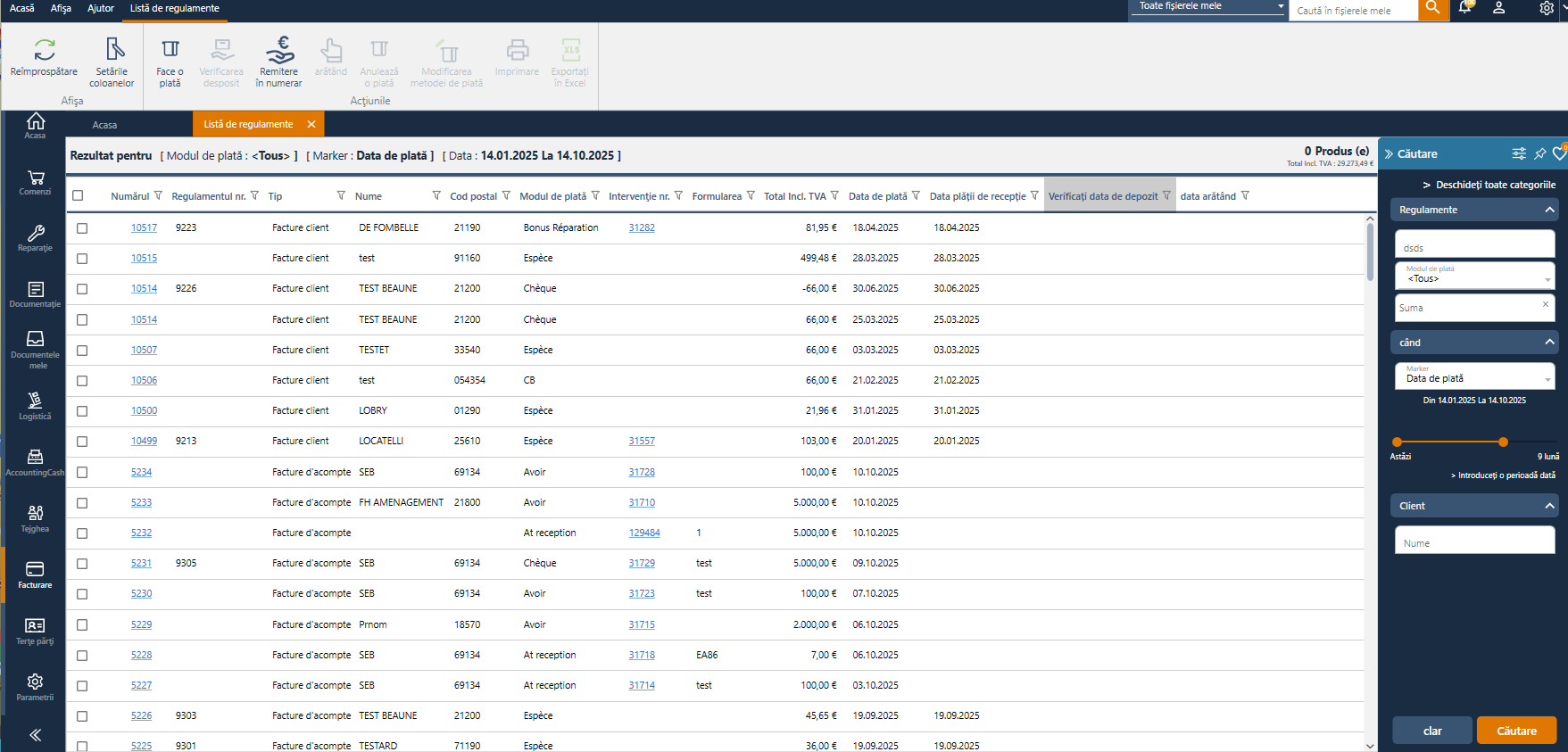Click the Suma input field
This screenshot has height=752, width=1568.
(1474, 308)
